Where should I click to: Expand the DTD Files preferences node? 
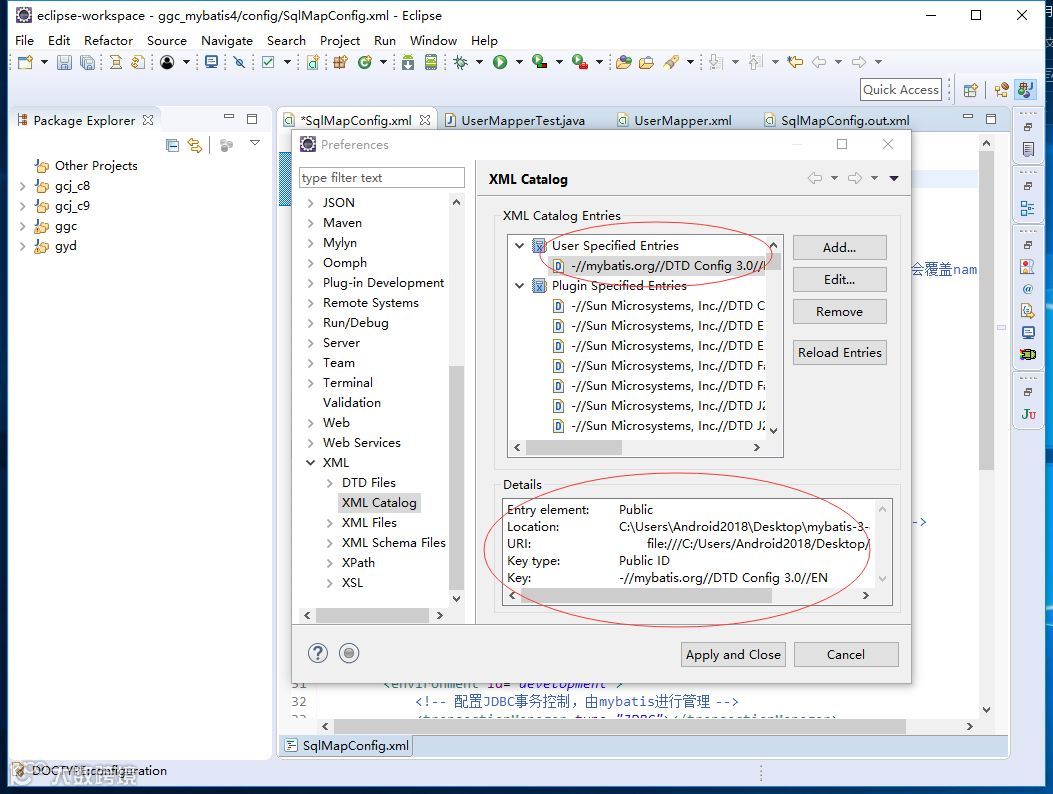pyautogui.click(x=329, y=483)
